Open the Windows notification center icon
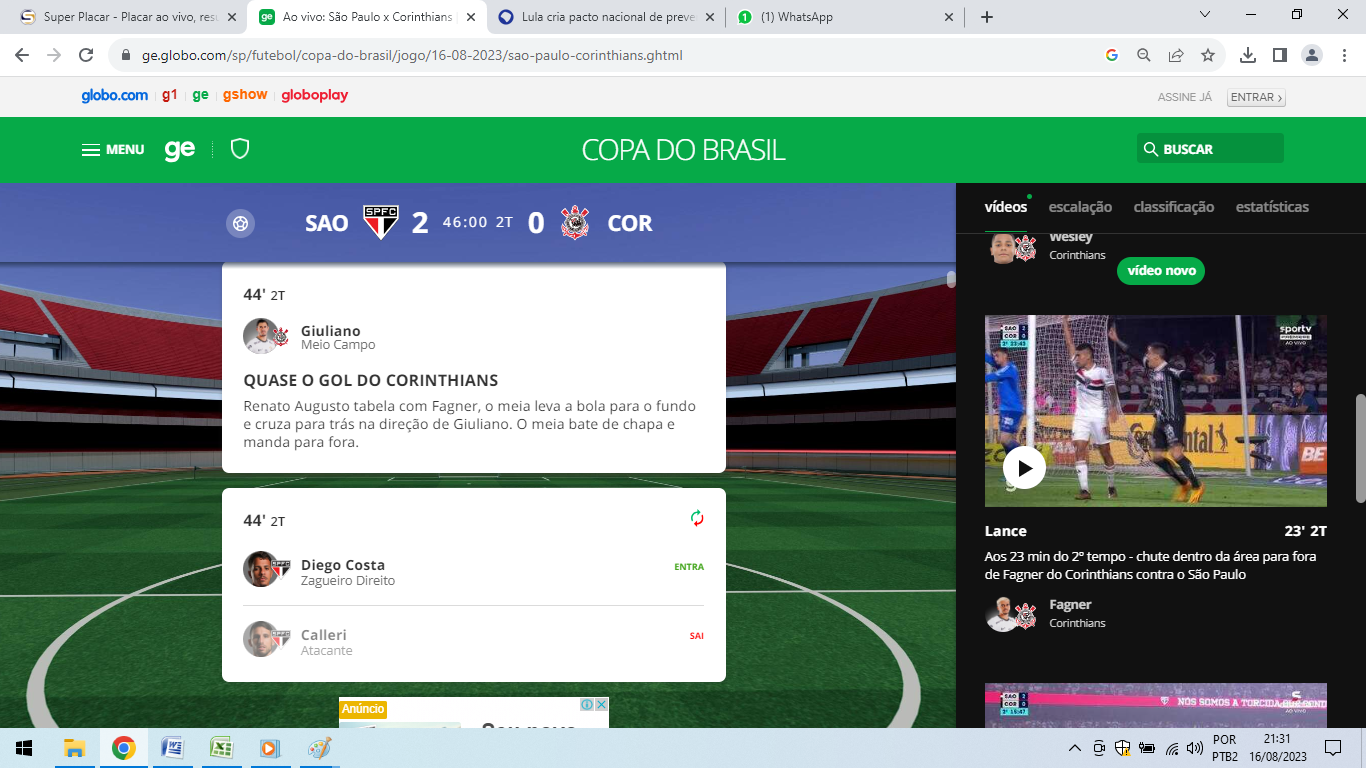The image size is (1366, 768). coord(1333,748)
